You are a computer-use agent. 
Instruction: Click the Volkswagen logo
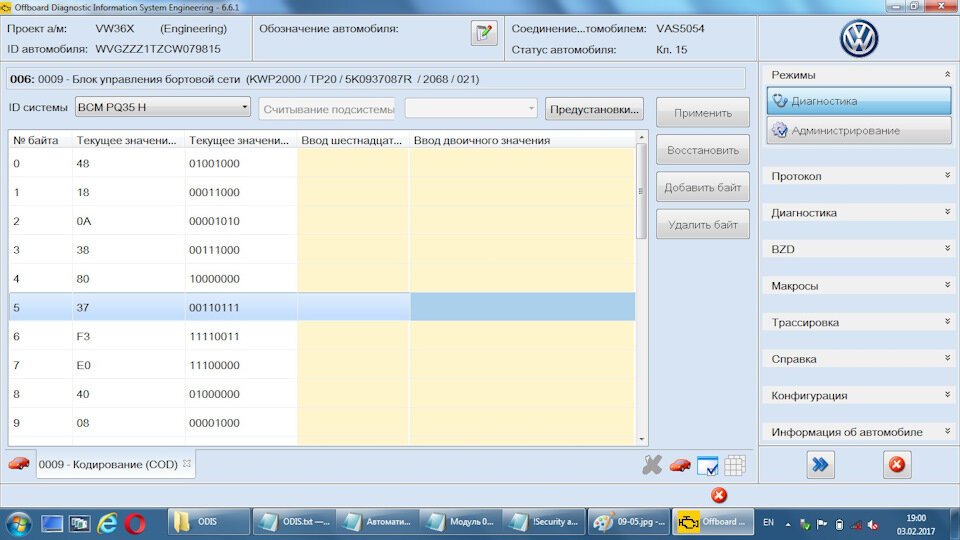[859, 39]
